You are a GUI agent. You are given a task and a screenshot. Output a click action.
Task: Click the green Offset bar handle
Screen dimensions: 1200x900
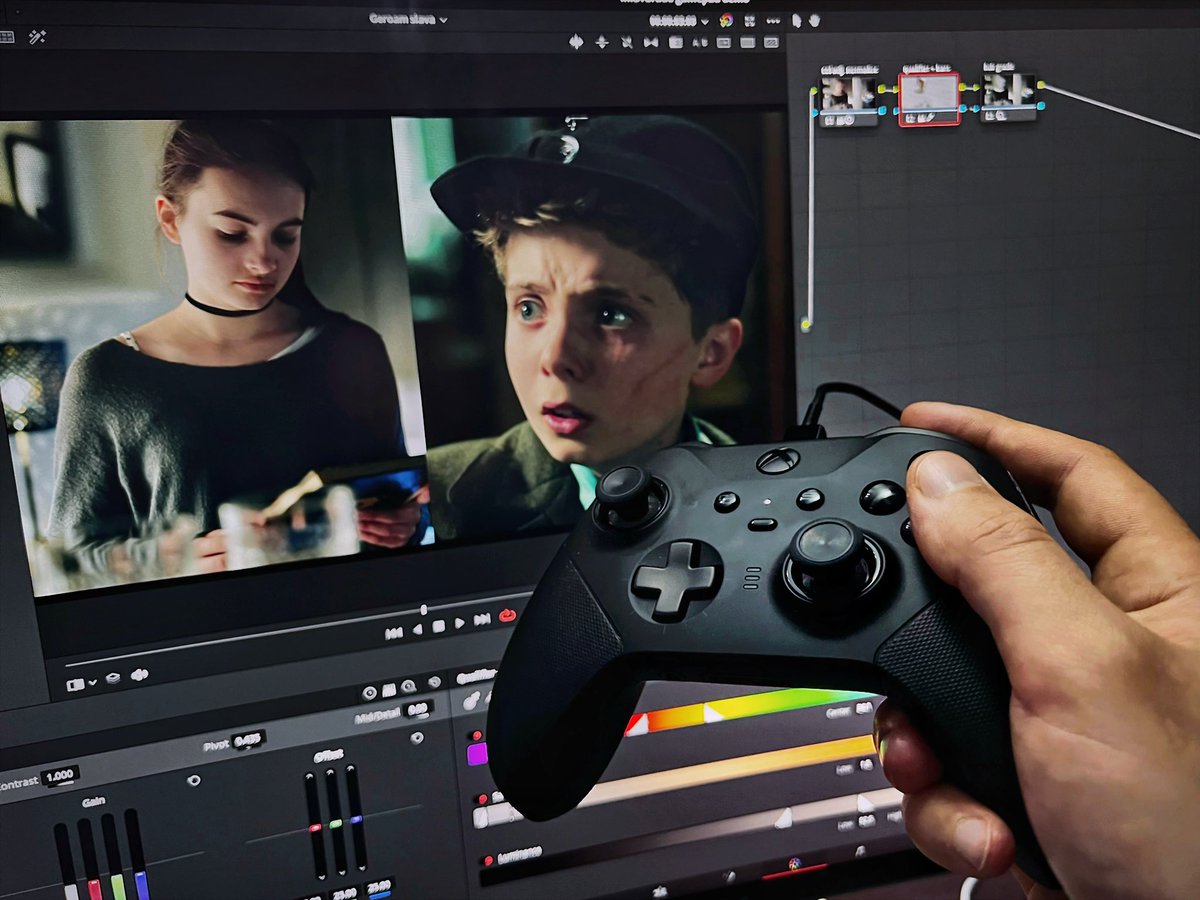[x=336, y=824]
